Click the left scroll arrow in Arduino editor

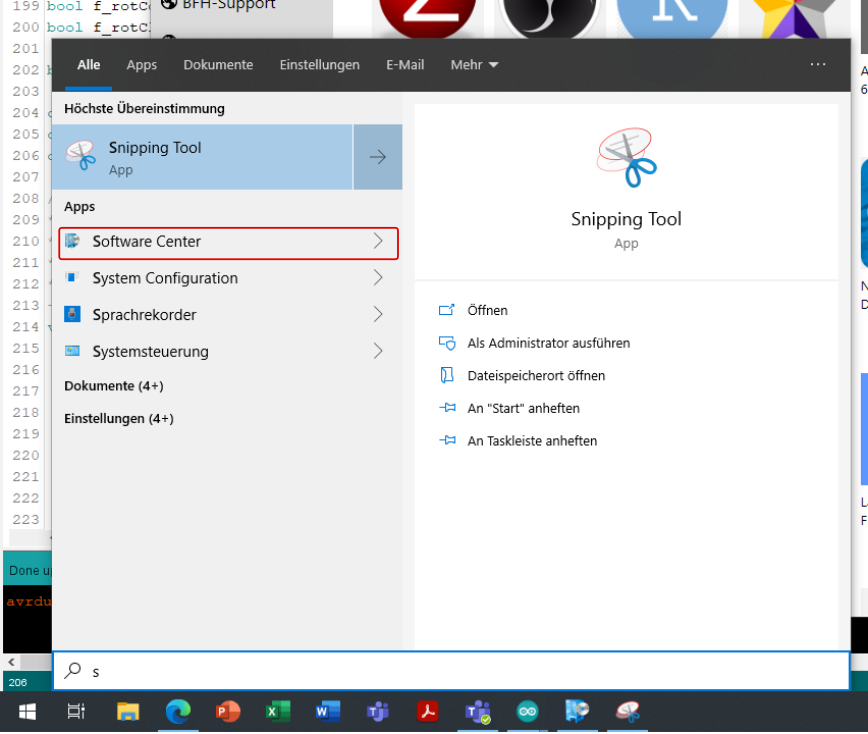tap(11, 661)
